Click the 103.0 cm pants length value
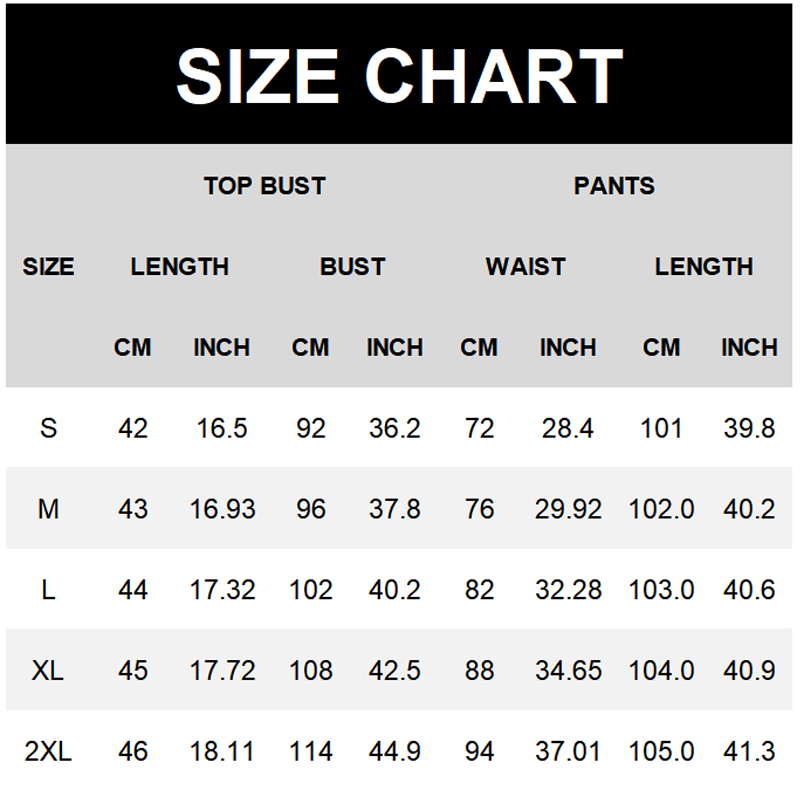 coord(661,590)
